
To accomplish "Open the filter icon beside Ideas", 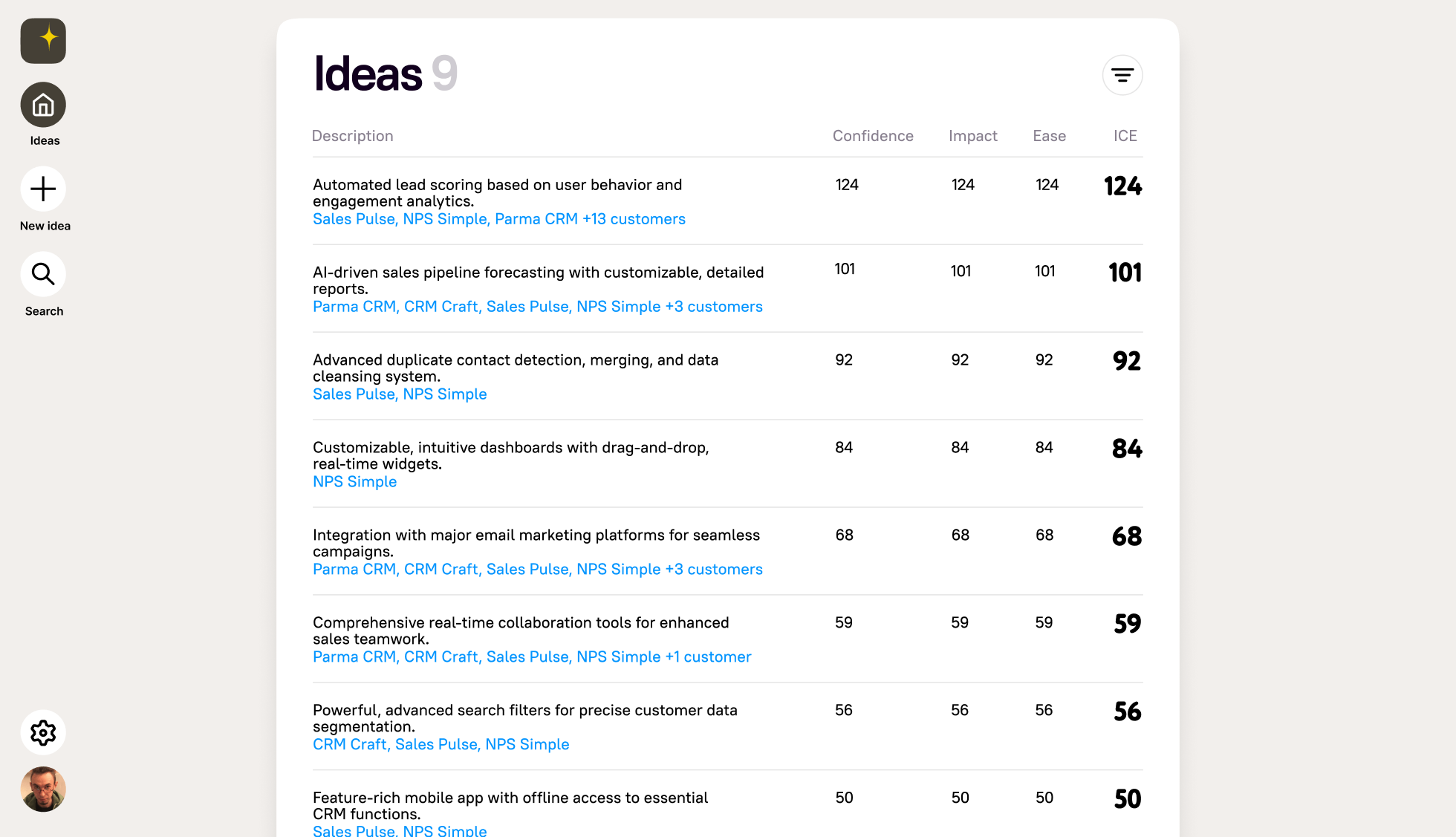I will click(x=1122, y=75).
